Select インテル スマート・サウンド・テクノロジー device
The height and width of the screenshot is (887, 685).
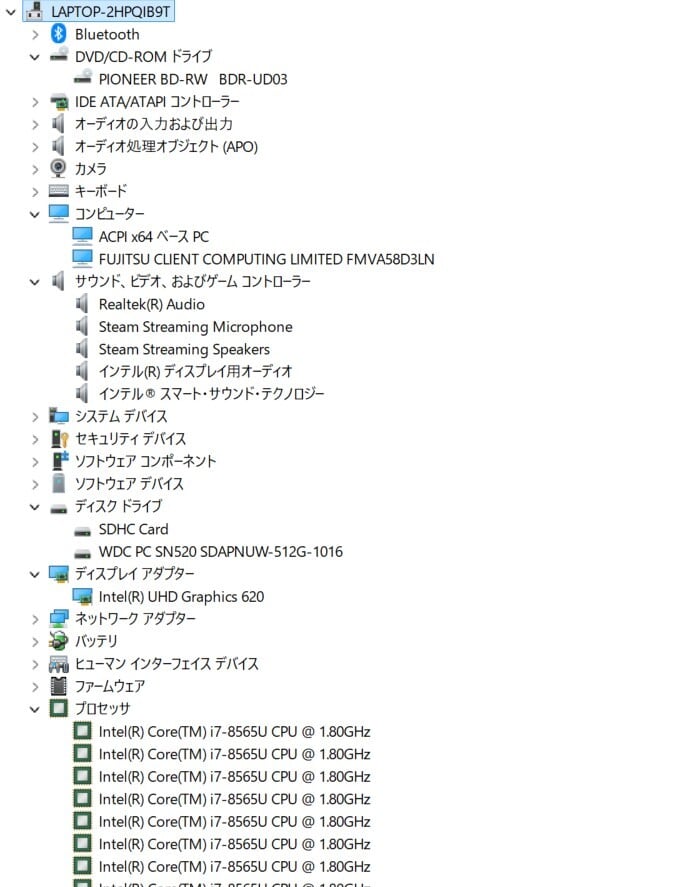pos(212,394)
